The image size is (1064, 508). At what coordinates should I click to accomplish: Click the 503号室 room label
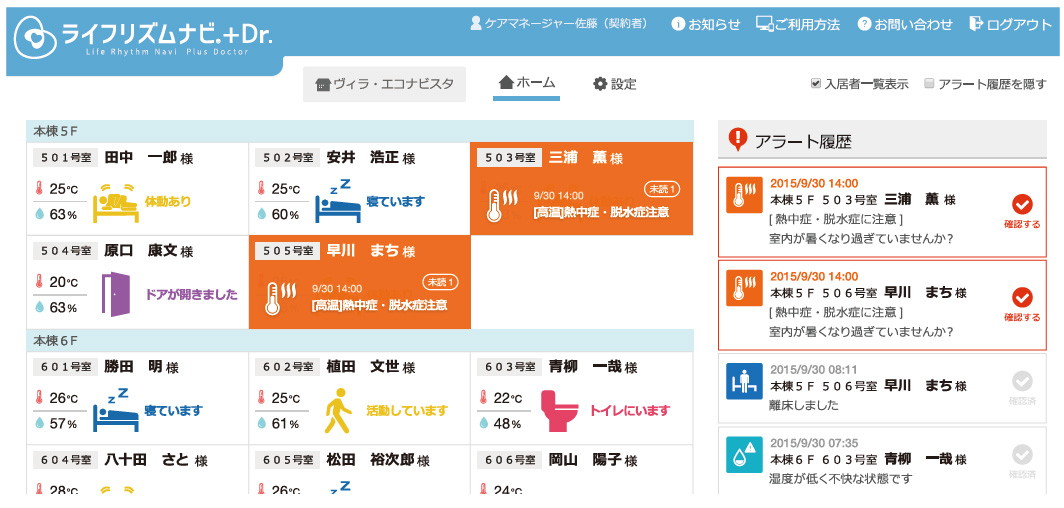click(509, 158)
